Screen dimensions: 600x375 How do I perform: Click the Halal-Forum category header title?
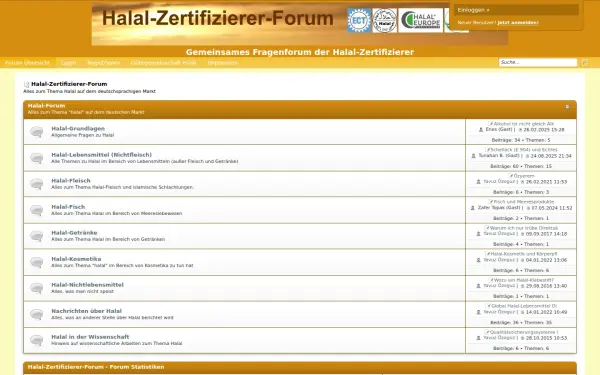(46, 106)
